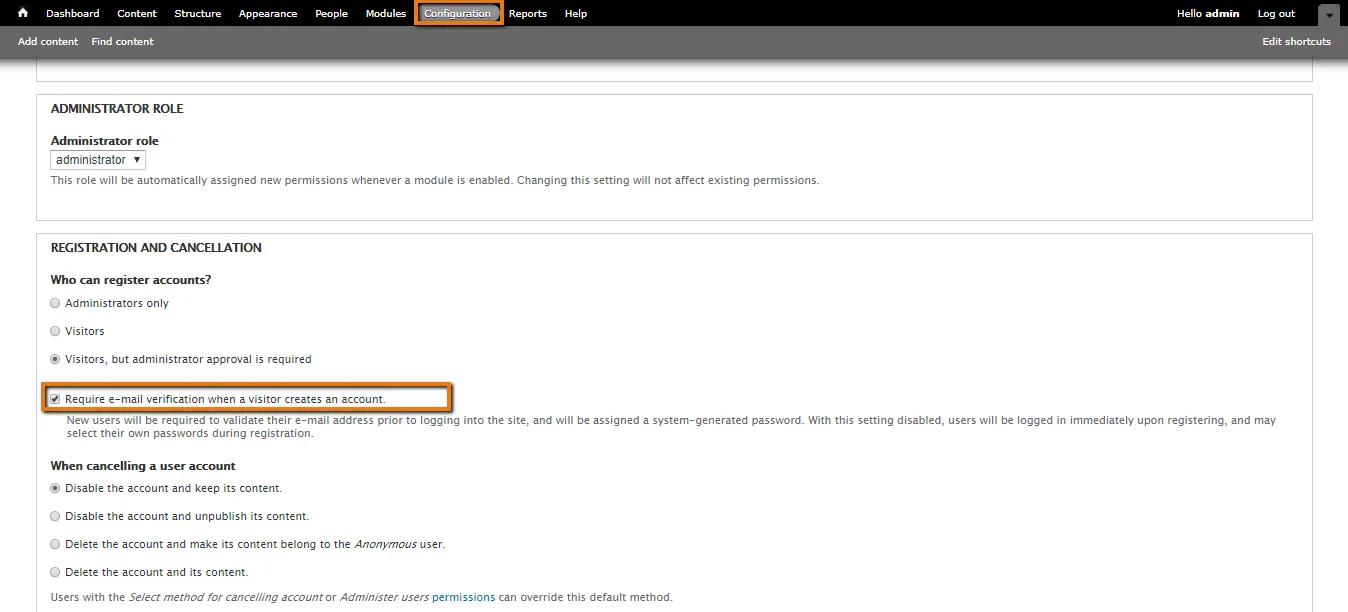Click the Edit shortcuts link
The width and height of the screenshot is (1348, 612).
pos(1296,42)
